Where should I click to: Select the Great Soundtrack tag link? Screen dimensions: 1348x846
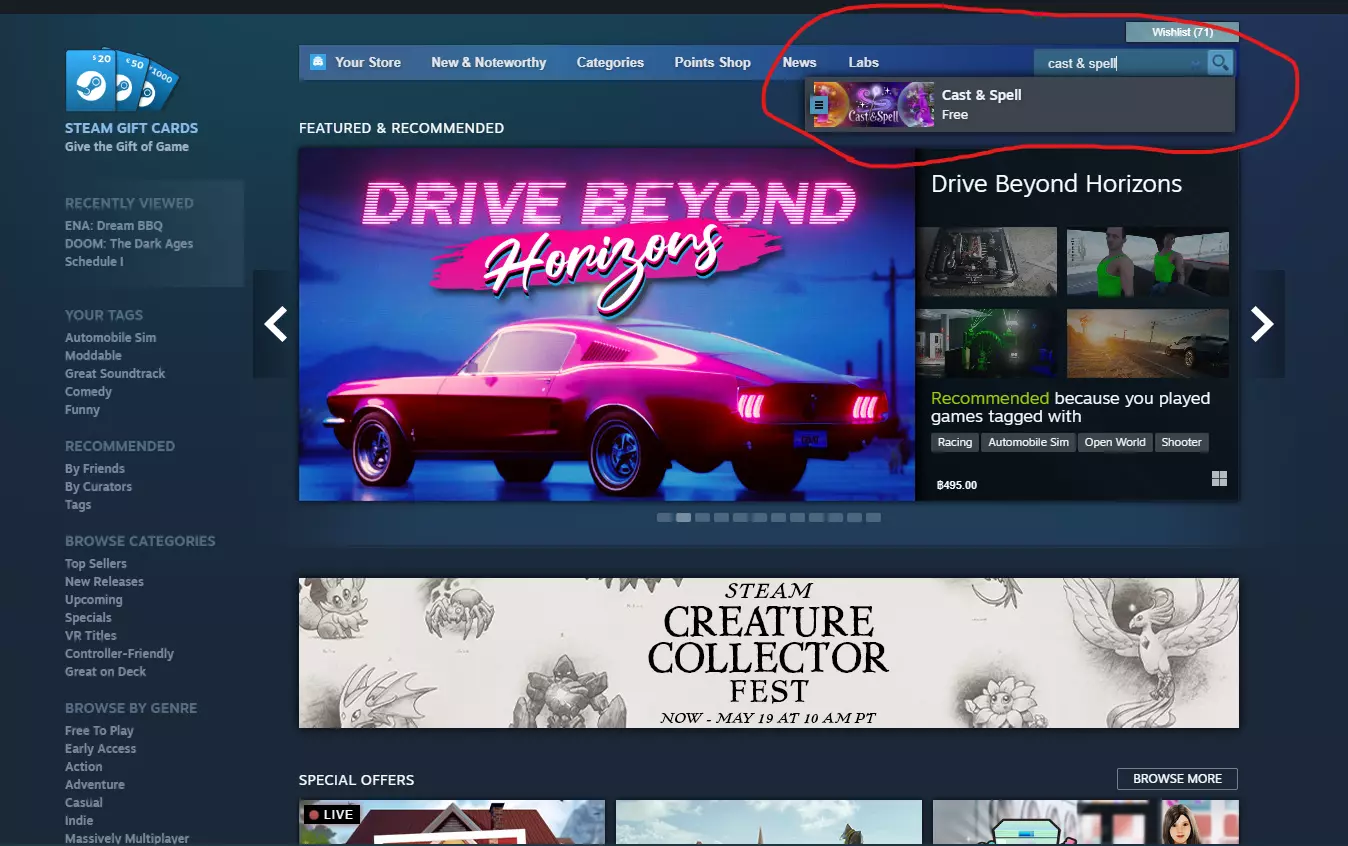coord(115,374)
